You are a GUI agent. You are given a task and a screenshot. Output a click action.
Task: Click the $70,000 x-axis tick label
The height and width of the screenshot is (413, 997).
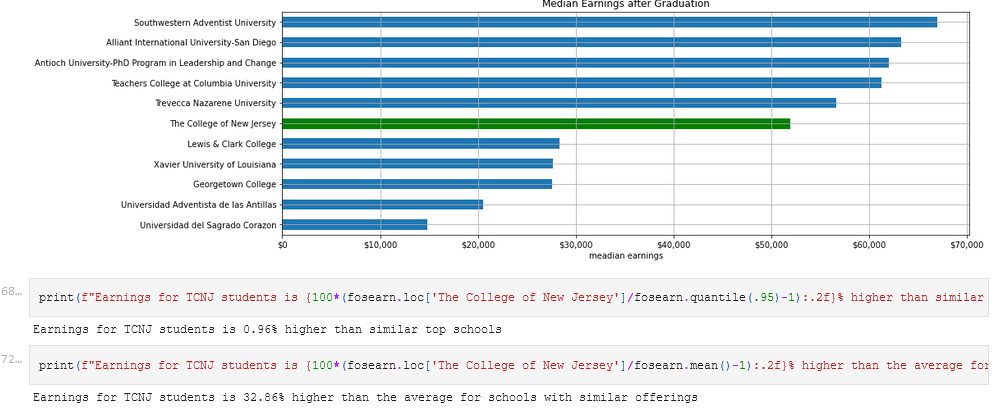click(968, 245)
